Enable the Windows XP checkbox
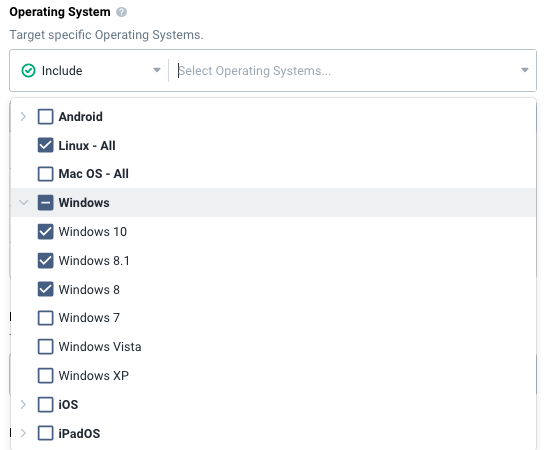The height and width of the screenshot is (450, 544). click(x=45, y=375)
